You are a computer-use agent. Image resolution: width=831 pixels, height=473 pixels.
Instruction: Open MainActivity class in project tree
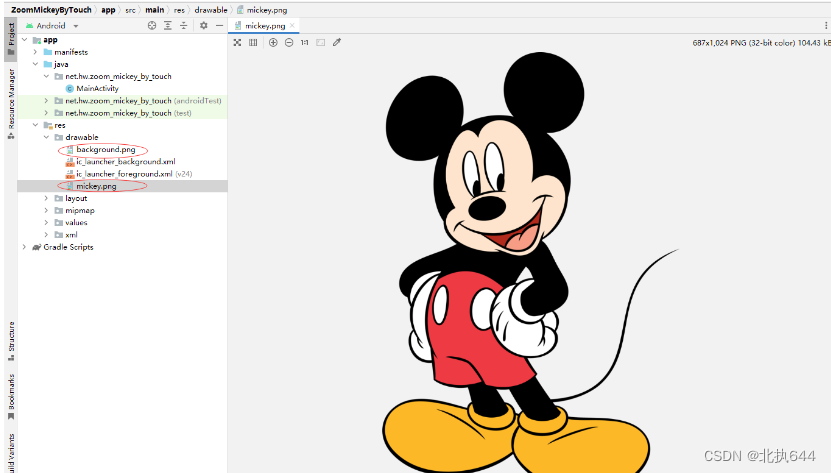click(x=96, y=88)
